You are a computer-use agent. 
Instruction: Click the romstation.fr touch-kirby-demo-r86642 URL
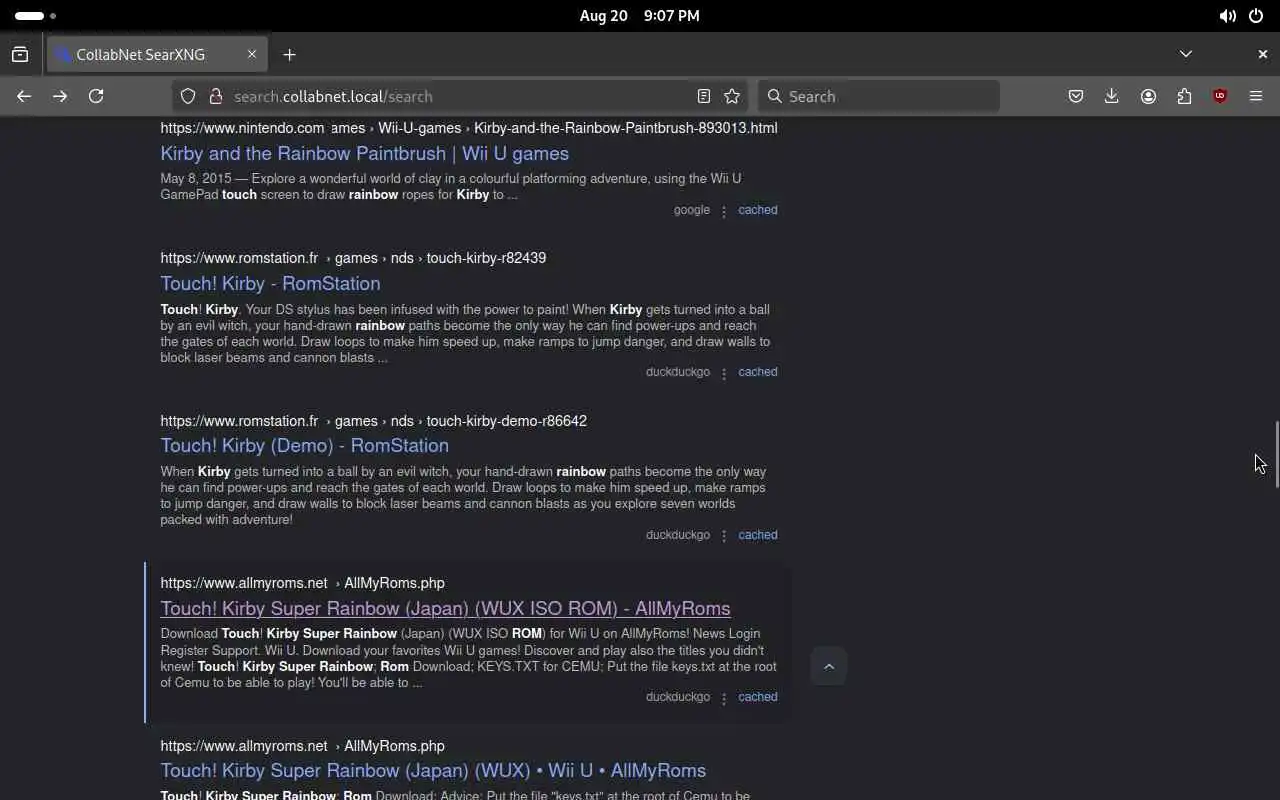(373, 421)
